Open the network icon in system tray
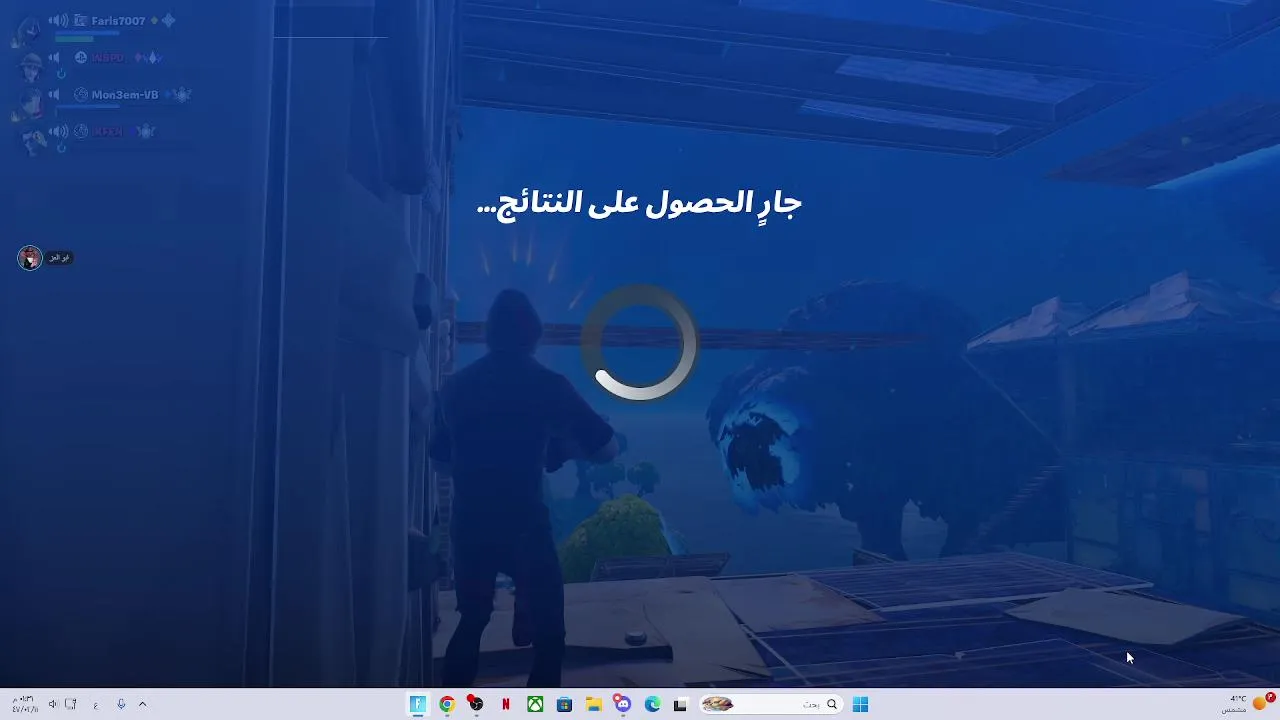The height and width of the screenshot is (720, 1280). pyautogui.click(x=71, y=704)
